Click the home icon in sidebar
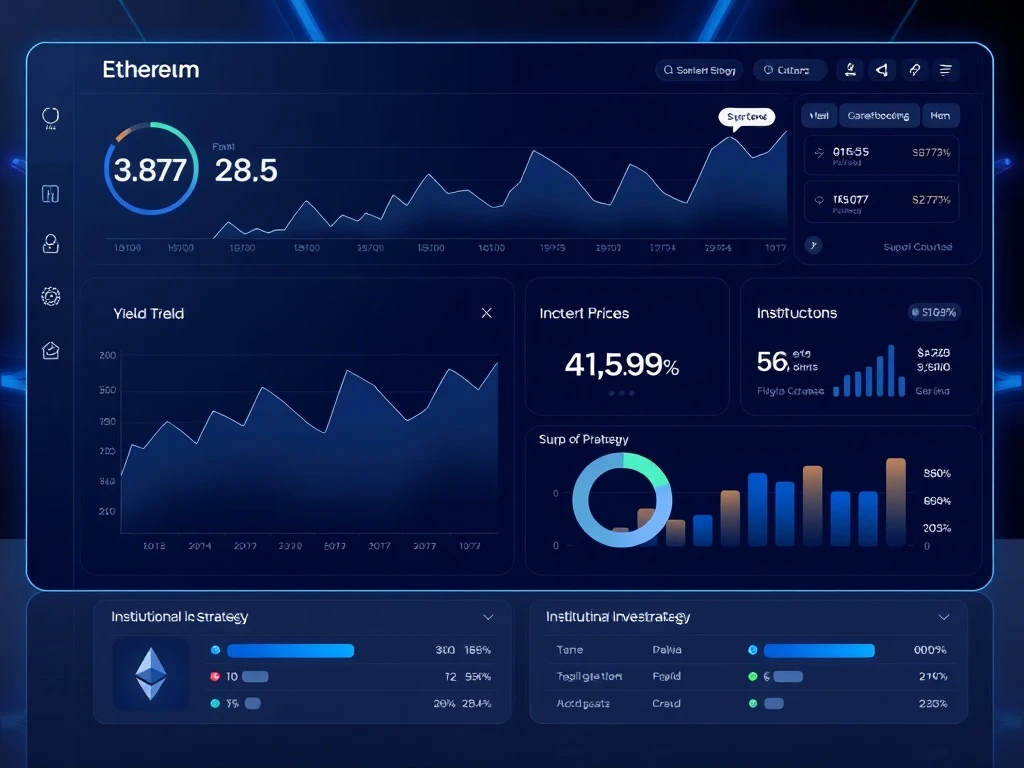 coord(50,351)
